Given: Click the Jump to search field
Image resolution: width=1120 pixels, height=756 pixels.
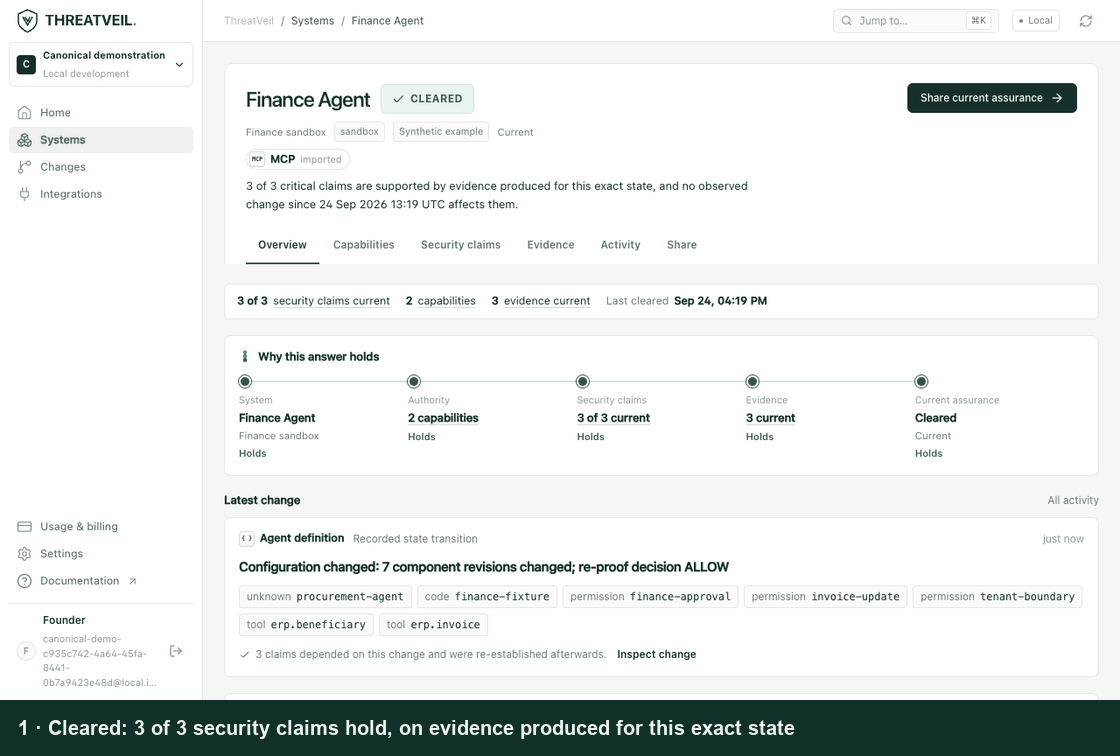Looking at the screenshot, I should click(x=916, y=21).
